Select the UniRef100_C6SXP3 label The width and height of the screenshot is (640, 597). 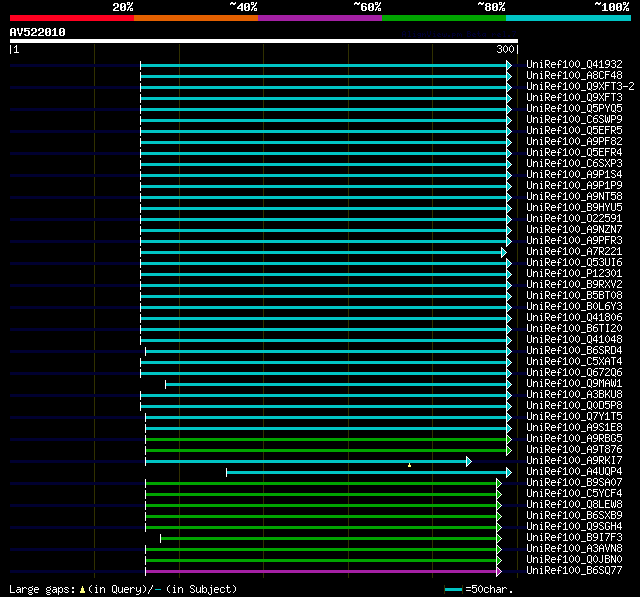[x=574, y=164]
